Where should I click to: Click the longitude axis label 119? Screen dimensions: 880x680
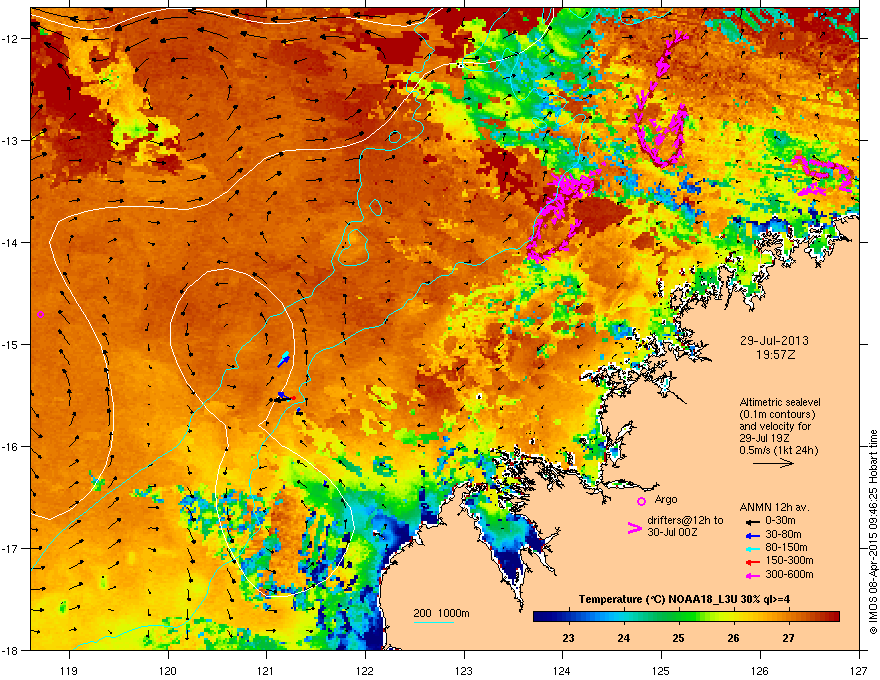click(69, 670)
